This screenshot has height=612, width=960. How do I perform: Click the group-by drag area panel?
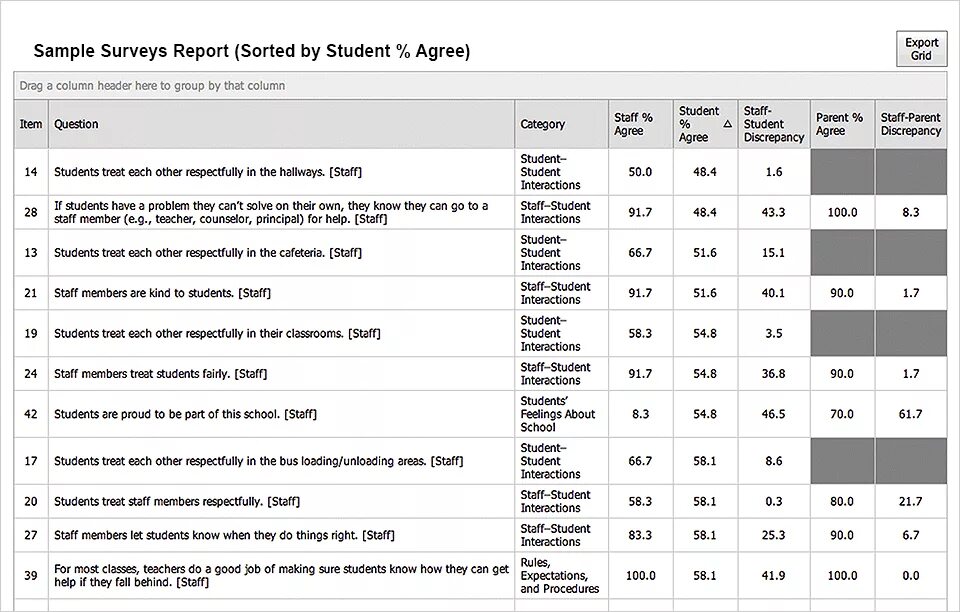(x=480, y=86)
